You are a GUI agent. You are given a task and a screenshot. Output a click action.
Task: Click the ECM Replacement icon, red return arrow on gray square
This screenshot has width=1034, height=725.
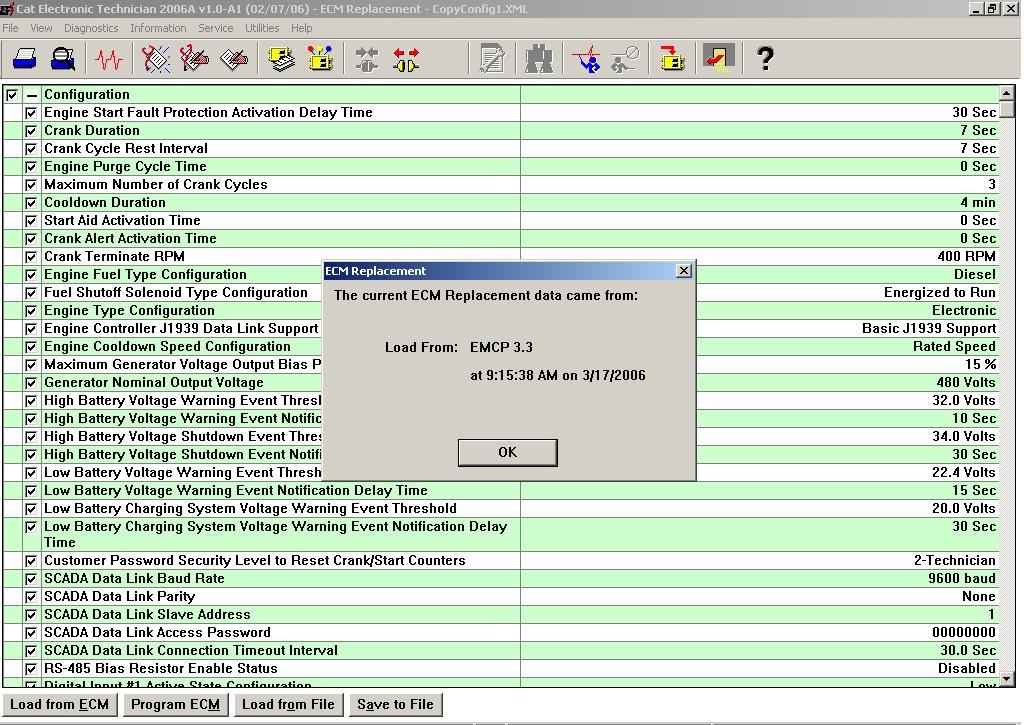pyautogui.click(x=719, y=59)
